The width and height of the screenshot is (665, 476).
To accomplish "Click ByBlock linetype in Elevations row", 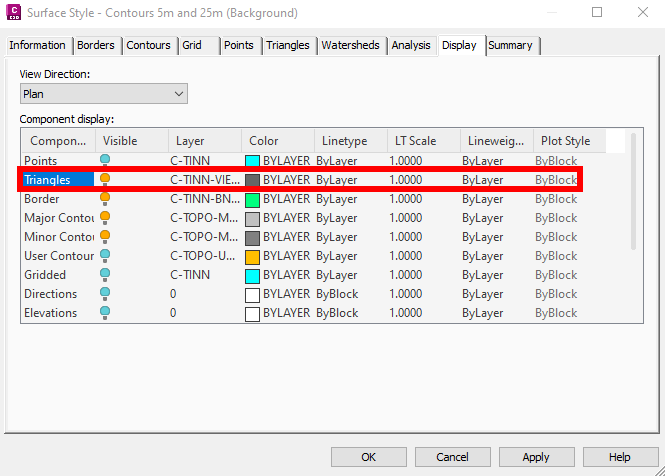I will (x=337, y=313).
